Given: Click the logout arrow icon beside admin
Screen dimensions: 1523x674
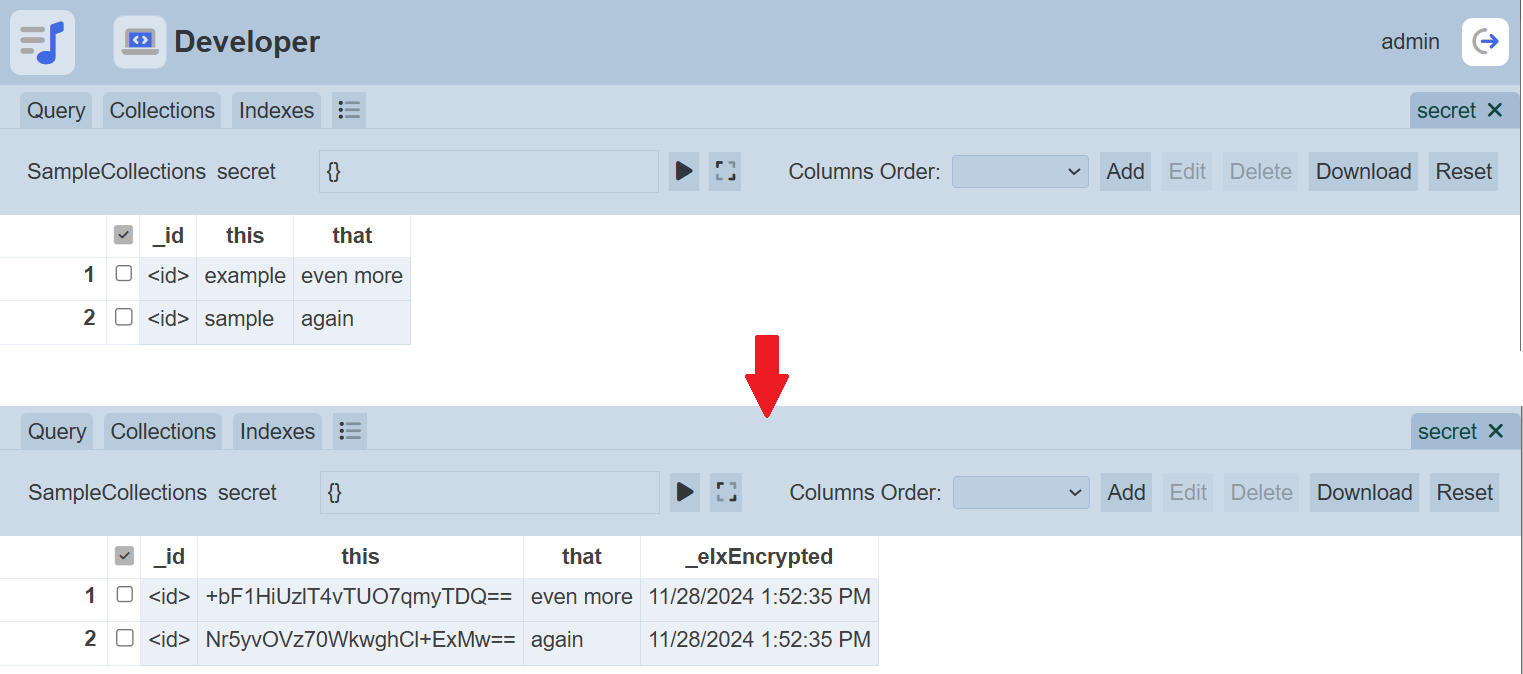Looking at the screenshot, I should point(1486,42).
